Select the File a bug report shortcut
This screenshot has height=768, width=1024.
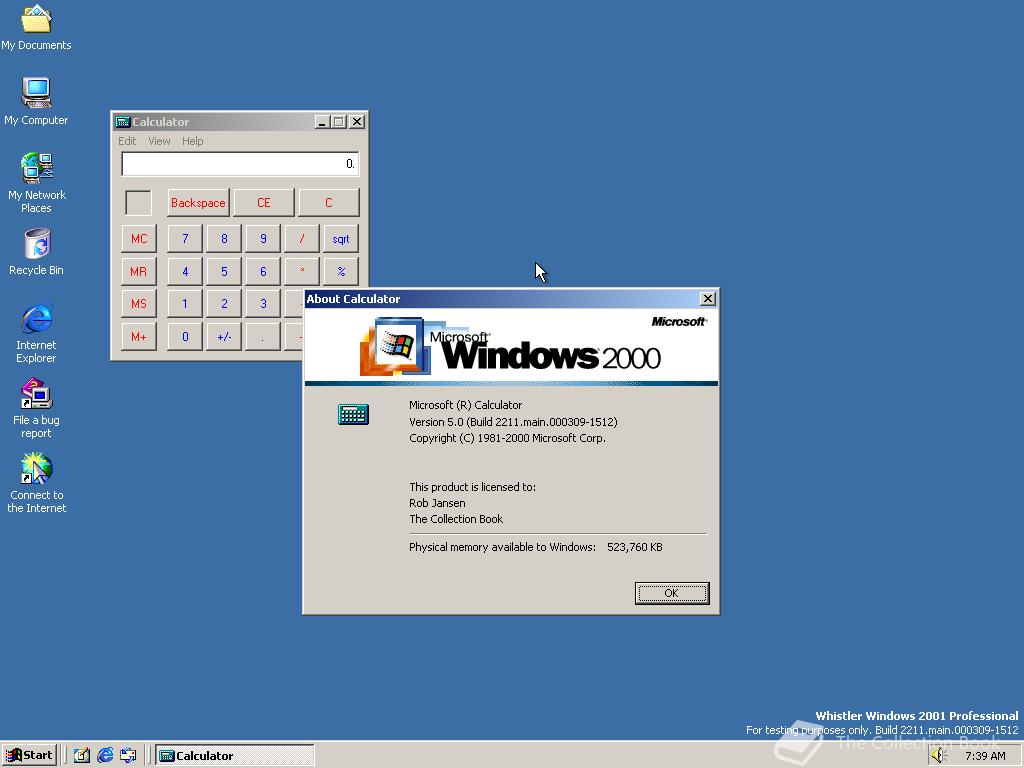[36, 408]
